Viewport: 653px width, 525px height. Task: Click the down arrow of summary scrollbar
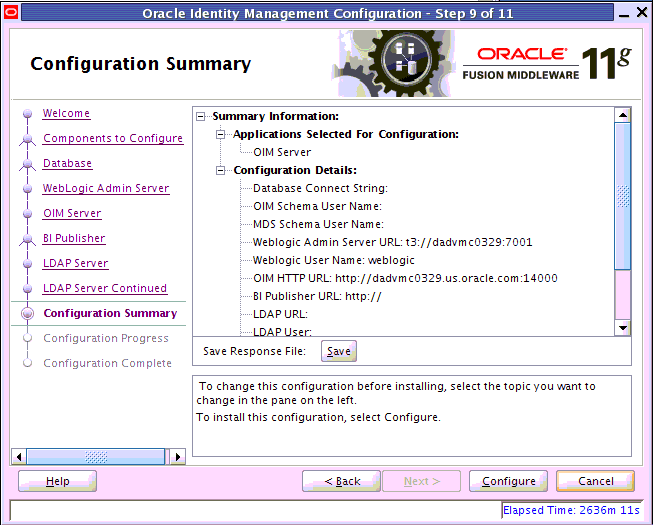click(623, 327)
